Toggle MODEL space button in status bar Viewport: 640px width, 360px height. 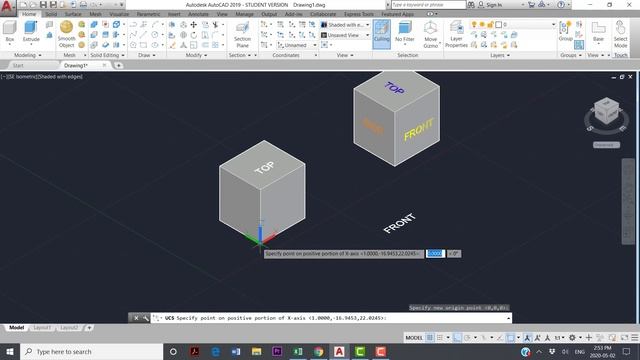pyautogui.click(x=414, y=338)
